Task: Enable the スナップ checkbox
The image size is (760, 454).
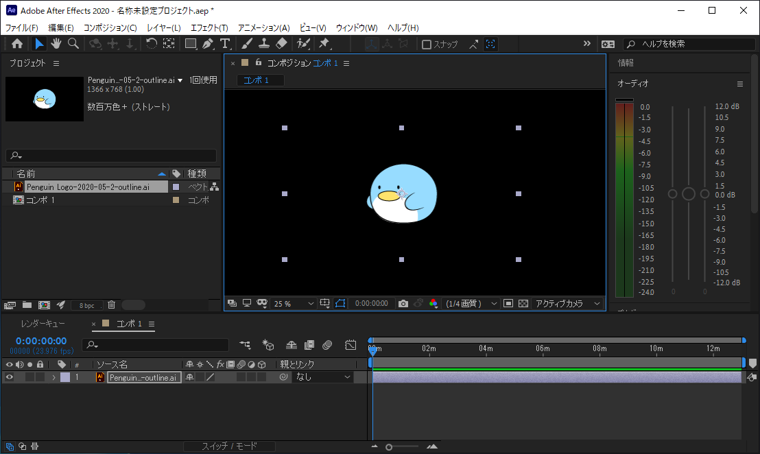Action: [x=427, y=45]
